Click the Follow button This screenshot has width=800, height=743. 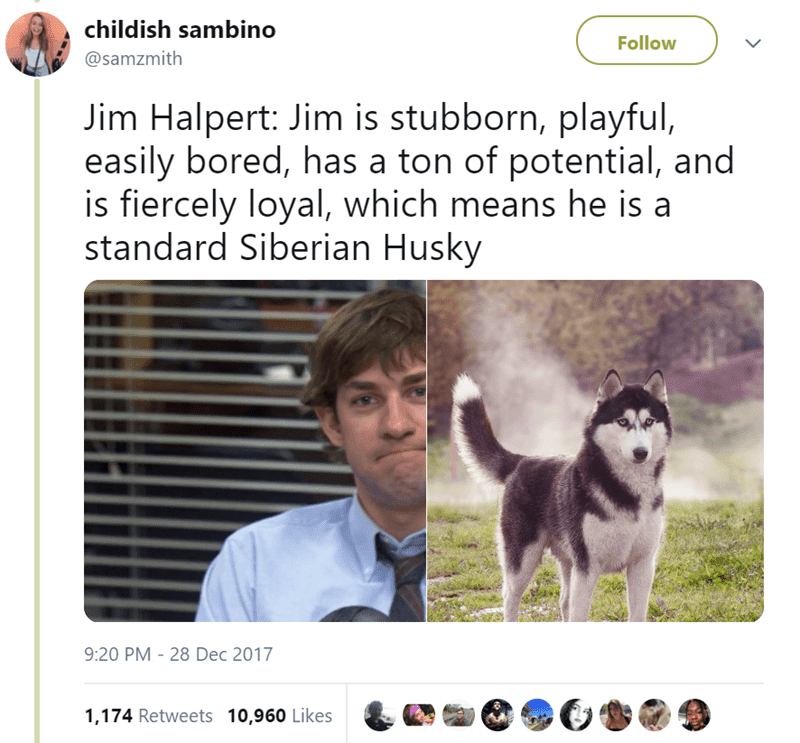[646, 41]
